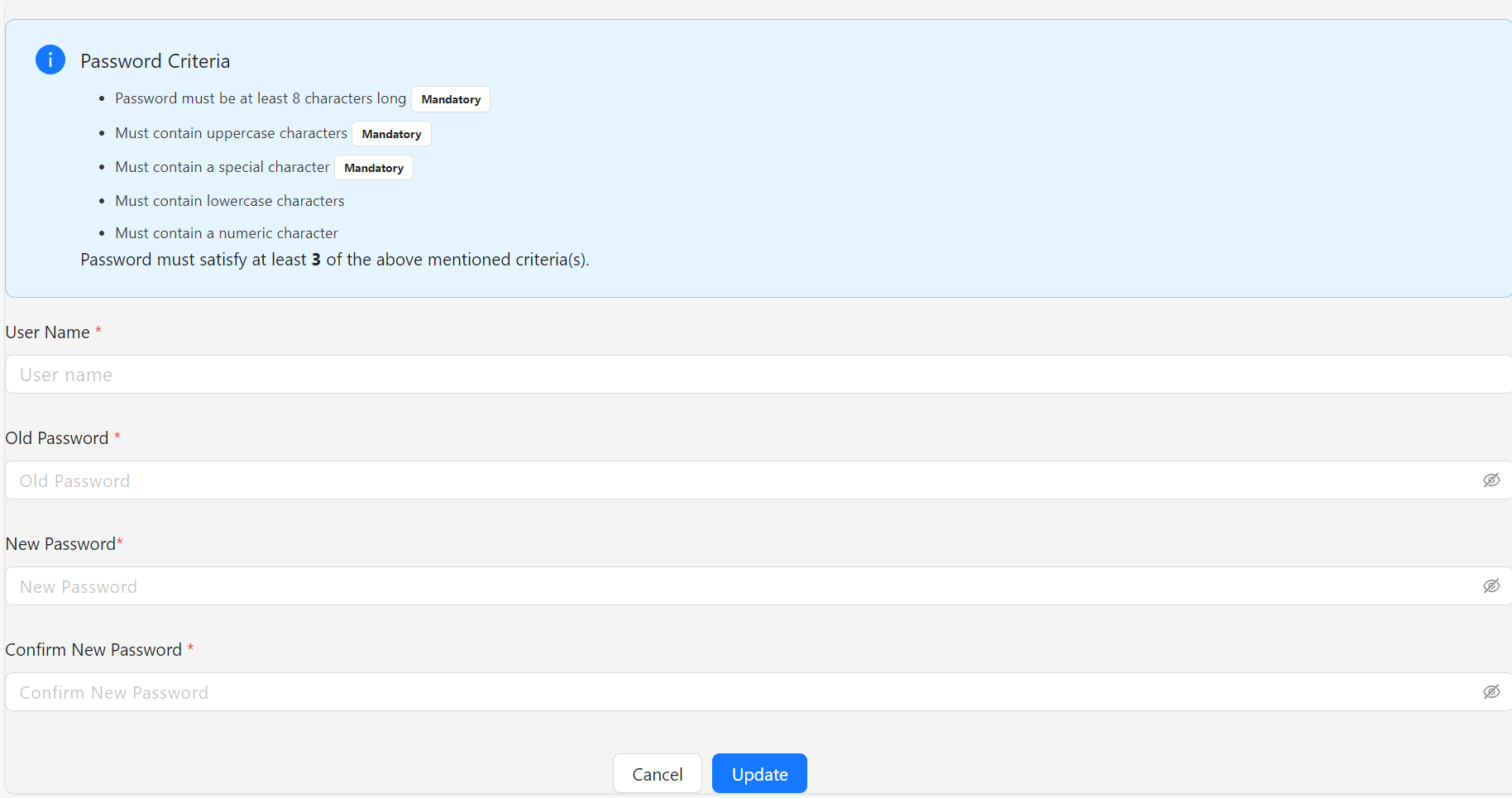Click the Mandatory badge for uppercase characters
The height and width of the screenshot is (798, 1512).
[x=391, y=133]
